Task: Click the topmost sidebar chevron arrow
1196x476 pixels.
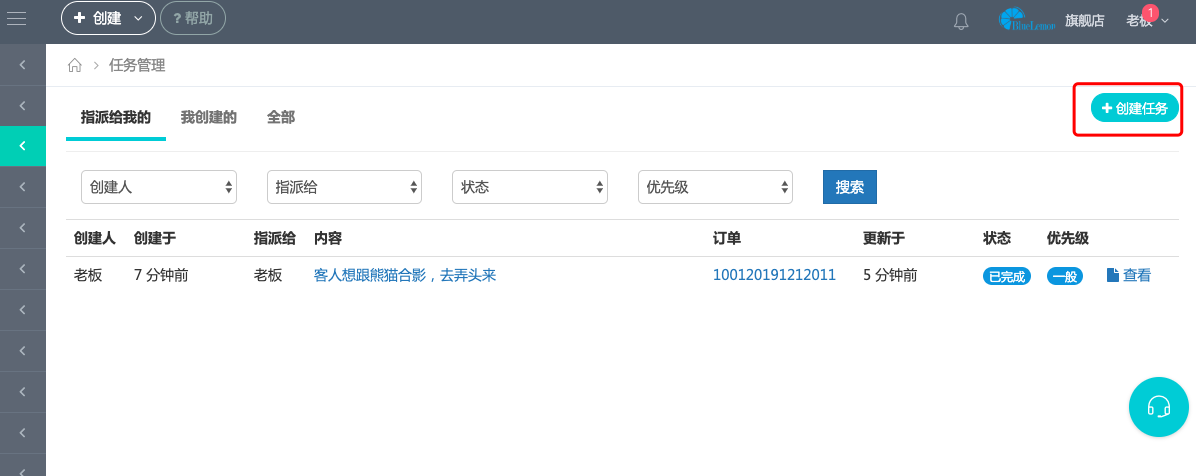Action: 22,65
